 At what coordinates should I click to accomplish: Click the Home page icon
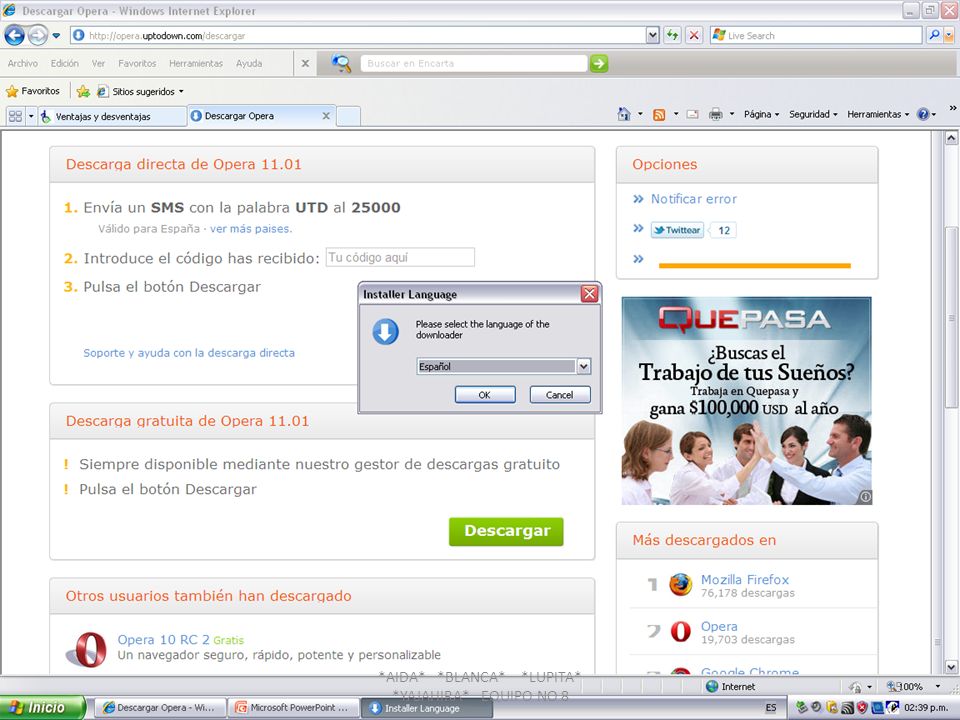pyautogui.click(x=624, y=114)
